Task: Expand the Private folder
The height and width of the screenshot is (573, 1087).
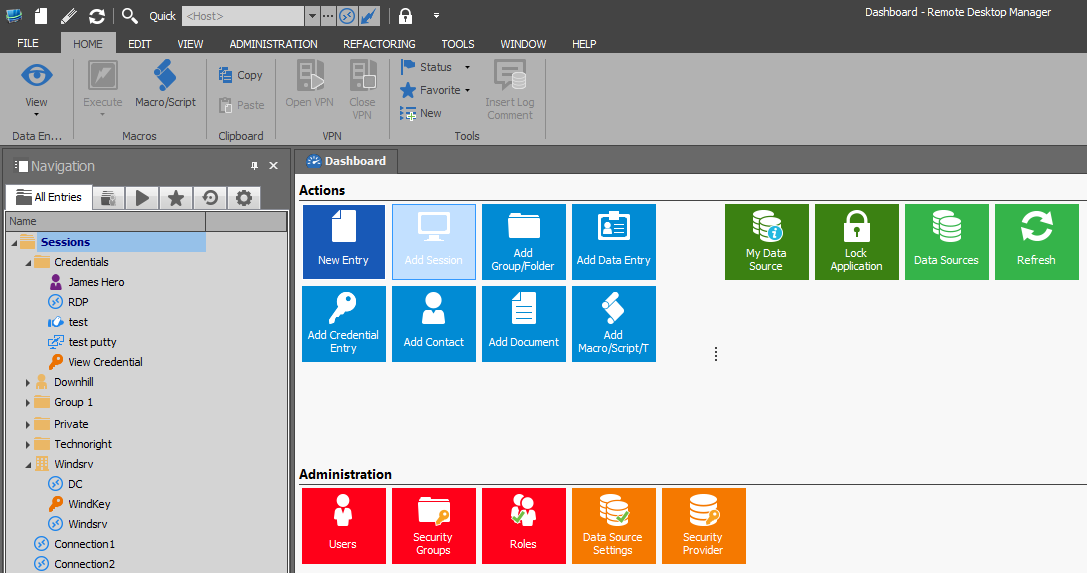Action: coord(28,424)
